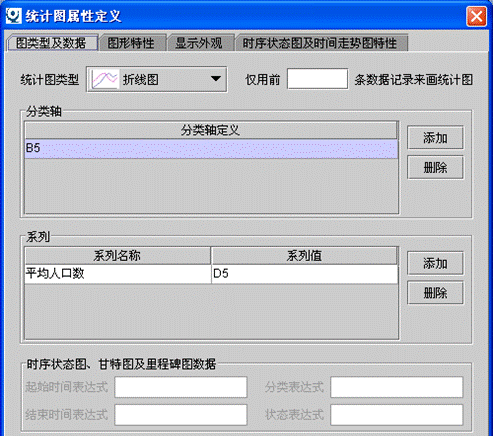Click the 平均人口数 series name cell
Viewport: 495px width, 436px height.
click(118, 274)
